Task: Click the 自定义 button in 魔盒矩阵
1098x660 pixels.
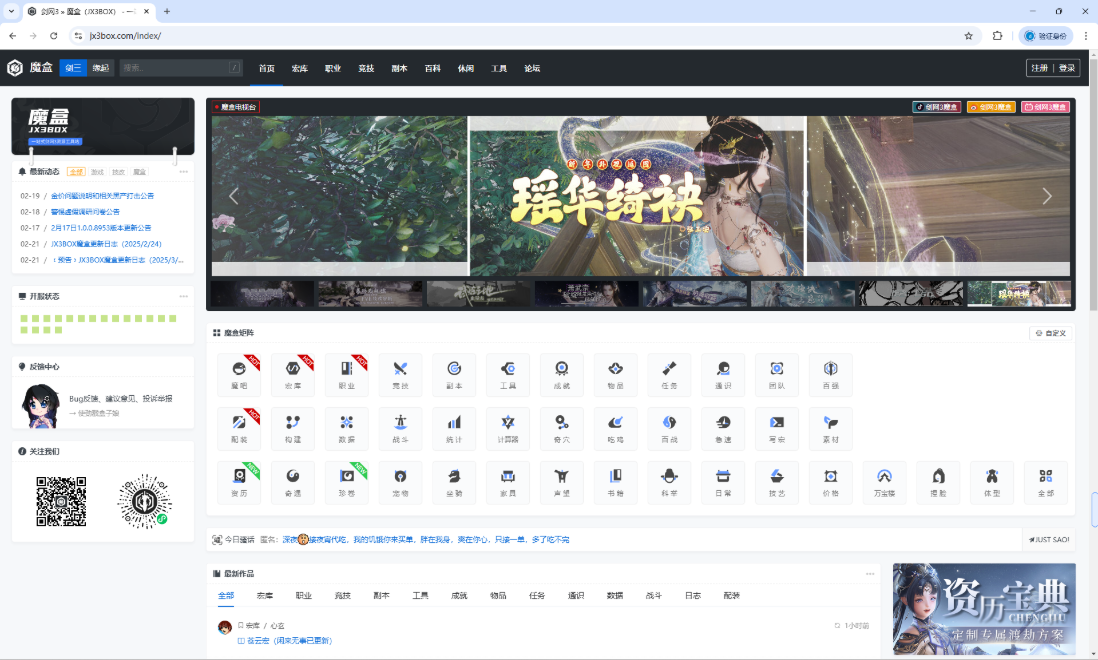Action: 1051,333
